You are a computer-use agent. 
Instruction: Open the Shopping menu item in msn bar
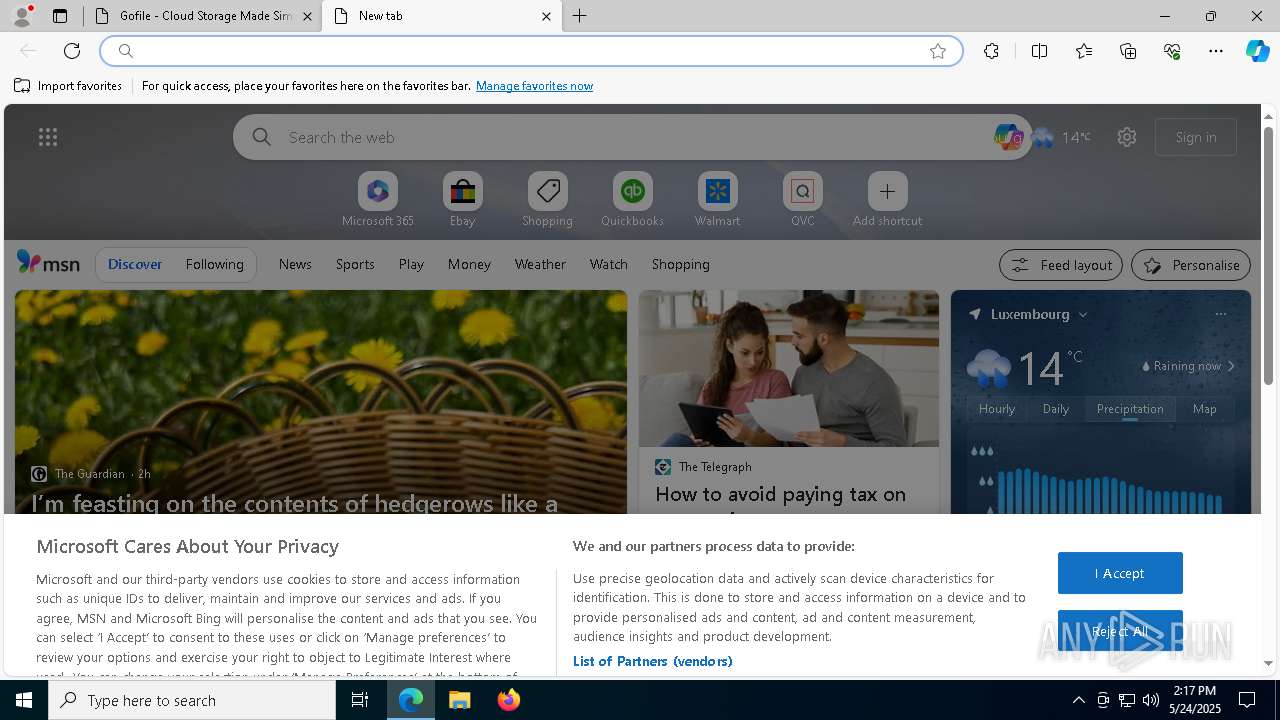click(681, 264)
